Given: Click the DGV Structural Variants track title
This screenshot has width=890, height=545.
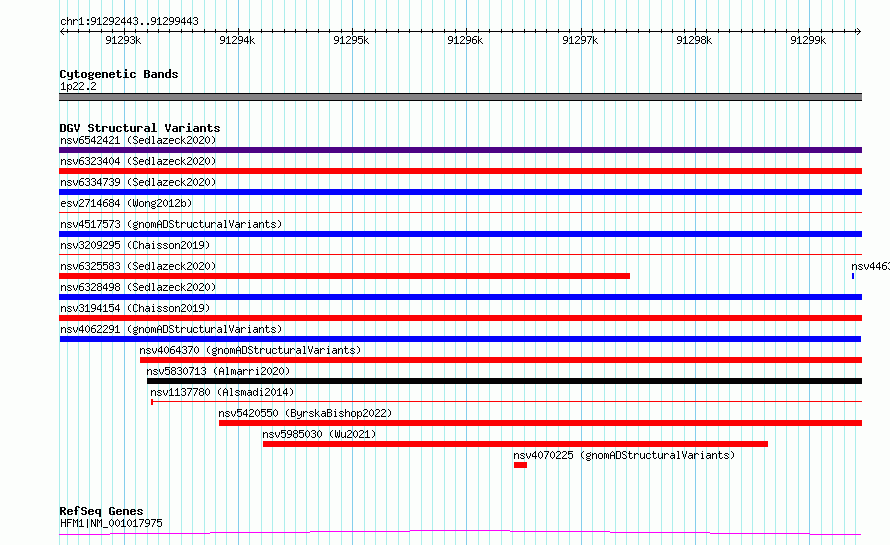Looking at the screenshot, I should point(140,128).
